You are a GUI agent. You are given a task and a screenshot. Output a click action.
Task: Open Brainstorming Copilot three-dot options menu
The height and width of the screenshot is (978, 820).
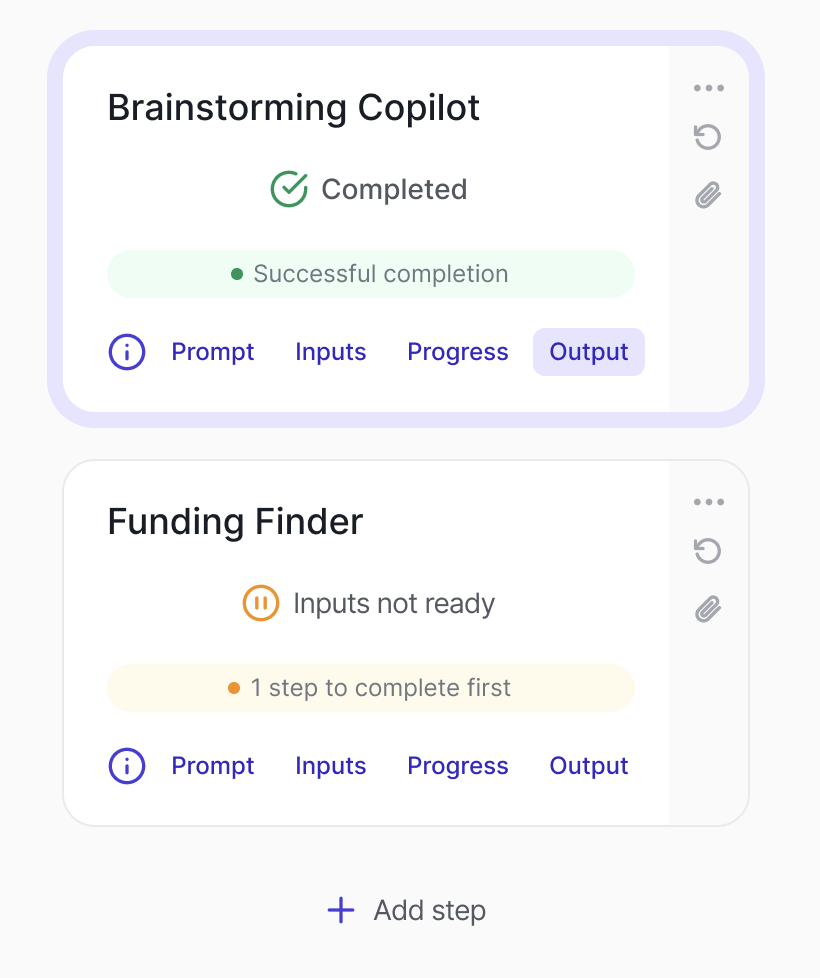(708, 88)
